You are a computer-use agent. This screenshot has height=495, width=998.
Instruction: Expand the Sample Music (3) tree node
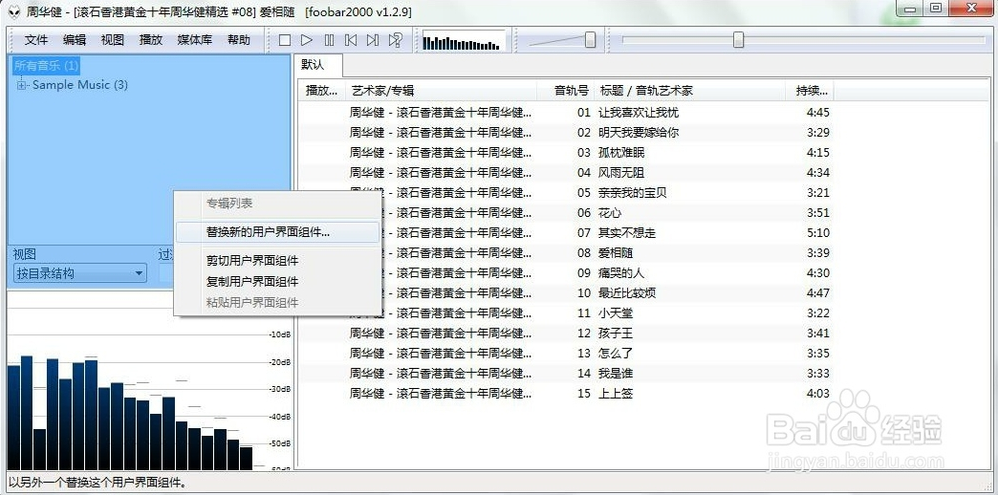coord(22,85)
